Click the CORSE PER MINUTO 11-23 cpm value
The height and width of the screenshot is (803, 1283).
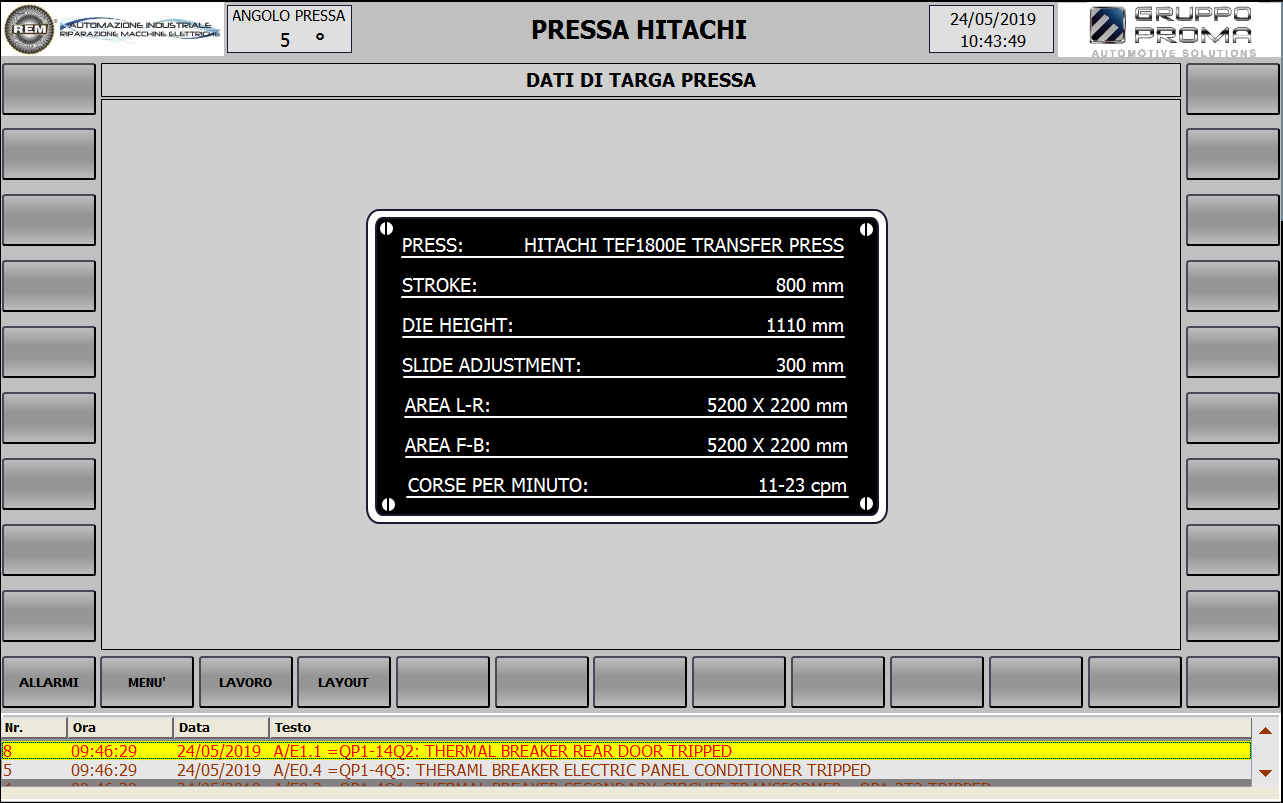click(802, 486)
